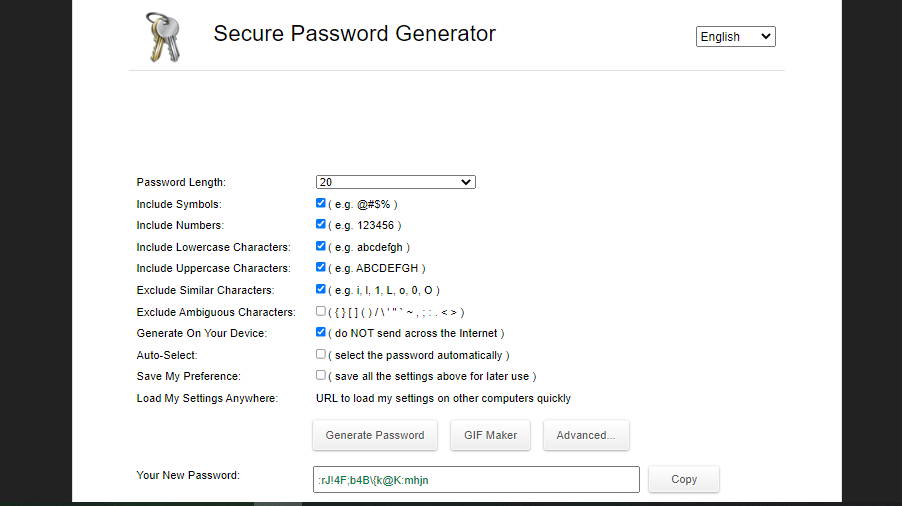Click the keys logo icon
902x506 pixels.
click(x=164, y=36)
